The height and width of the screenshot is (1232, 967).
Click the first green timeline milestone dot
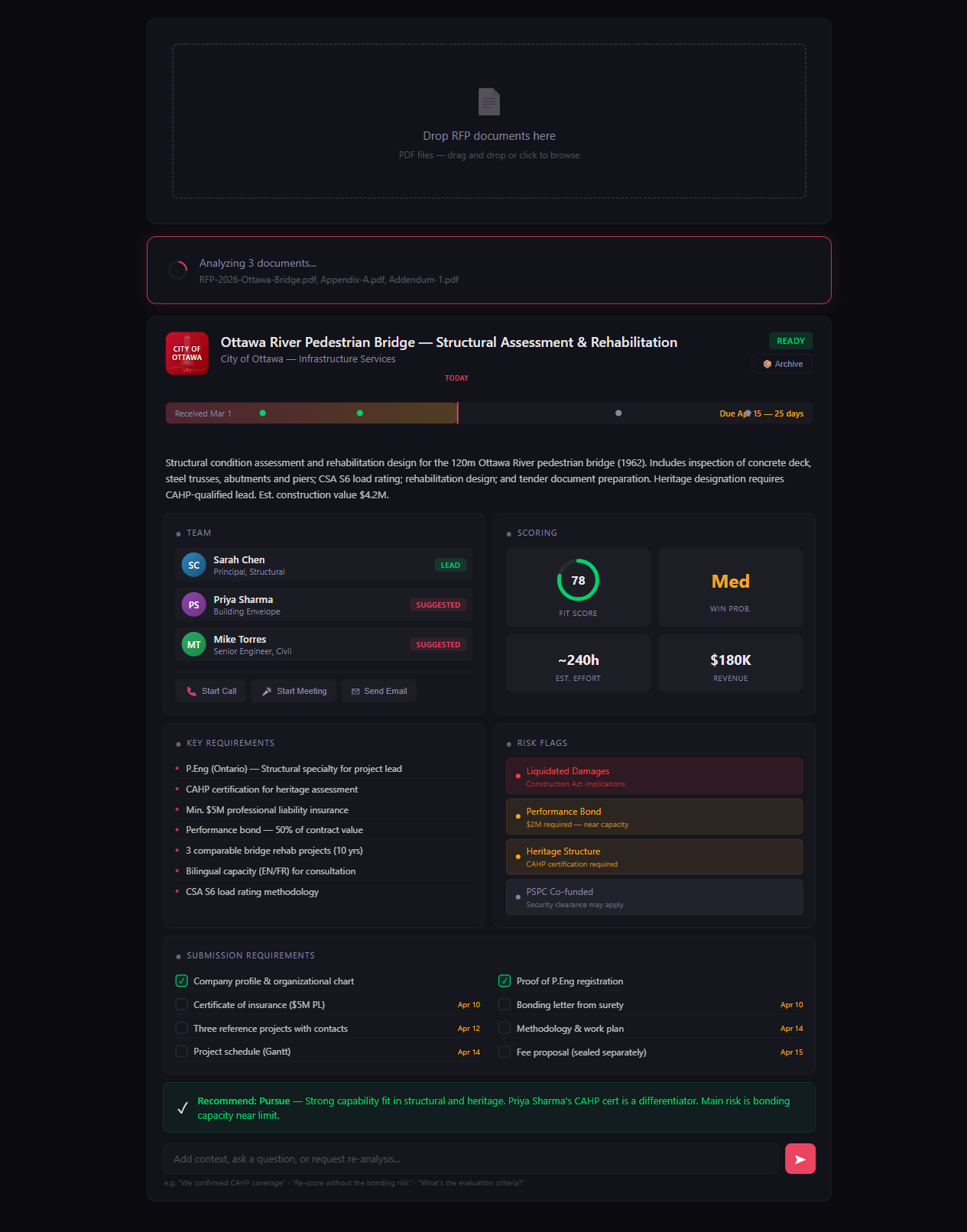[x=263, y=413]
